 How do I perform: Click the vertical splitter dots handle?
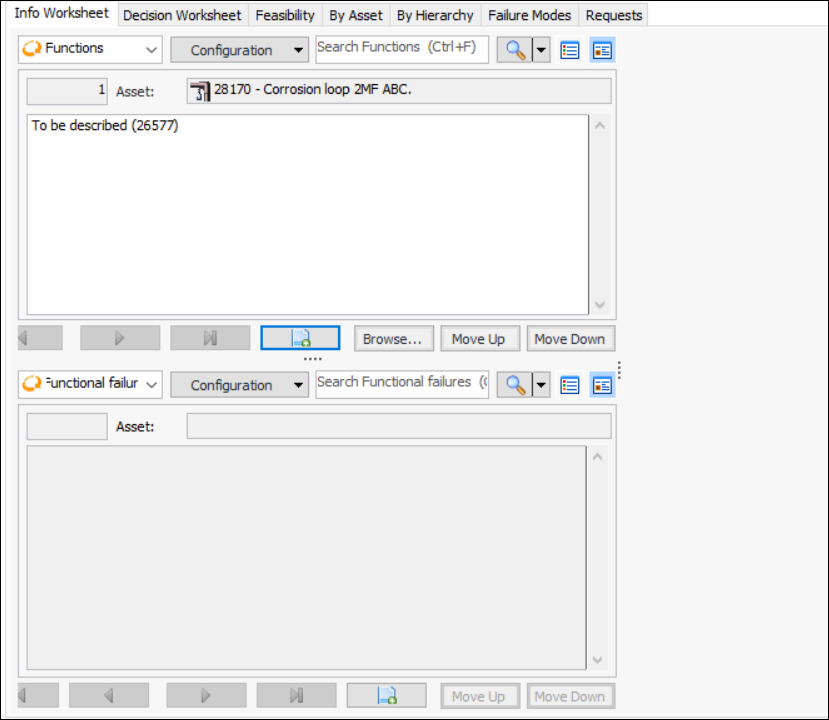619,370
